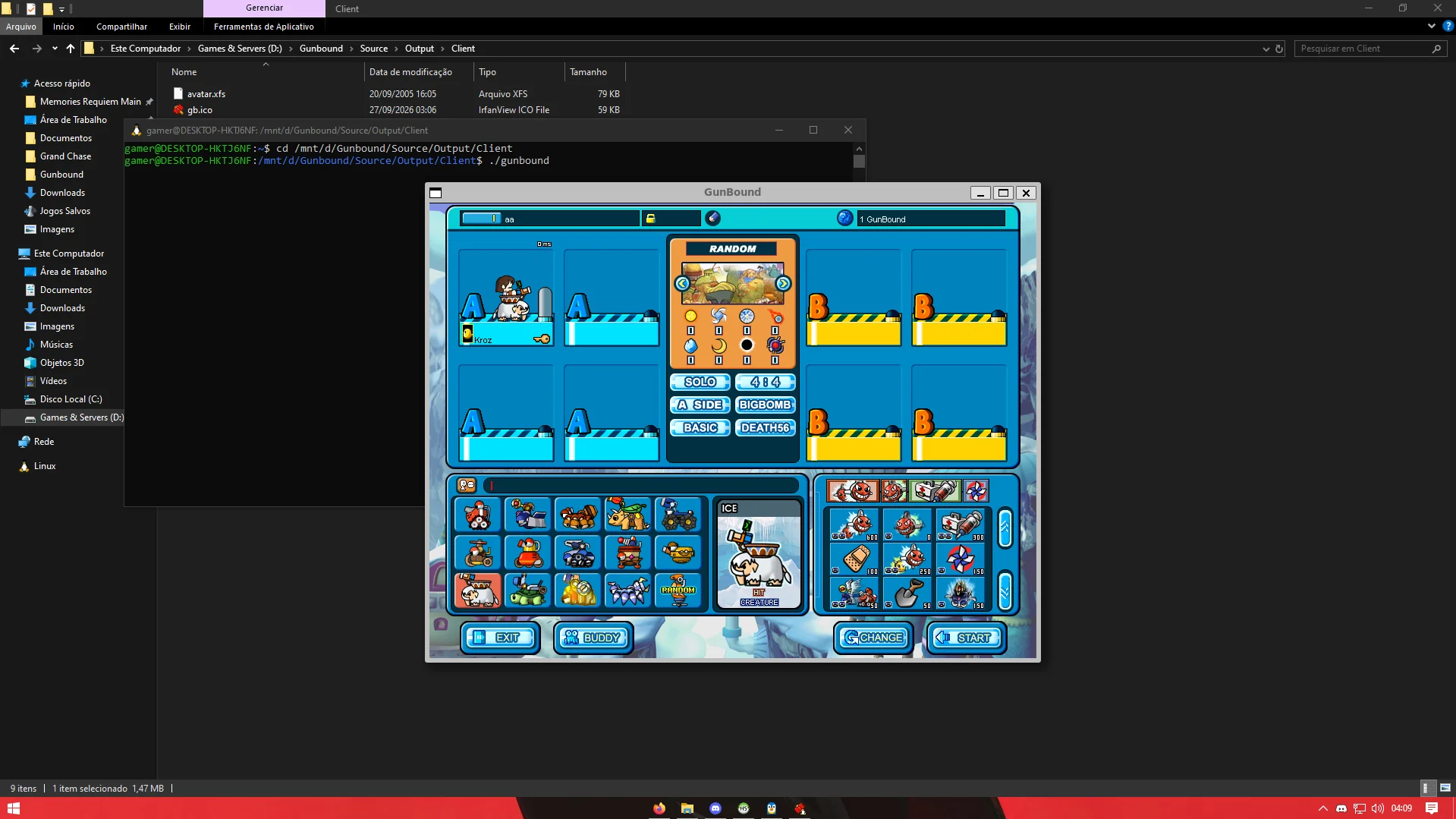Screen dimensions: 1456x819
Task: Open the Compartilhar ribbon tab
Action: [x=121, y=27]
